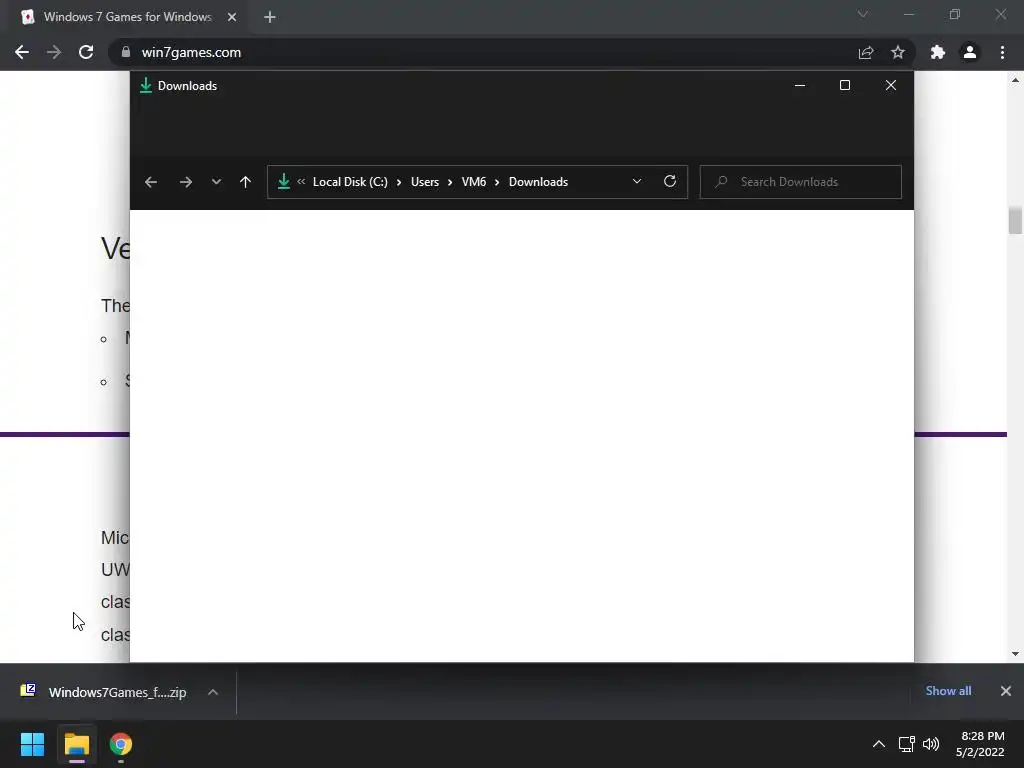Show hidden path segments via the double chevron

pos(301,182)
